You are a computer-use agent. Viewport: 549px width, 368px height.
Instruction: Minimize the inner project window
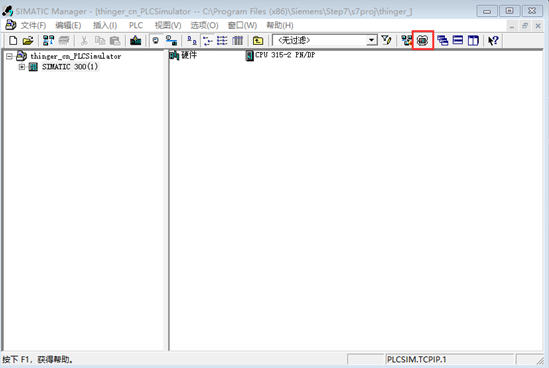512,26
